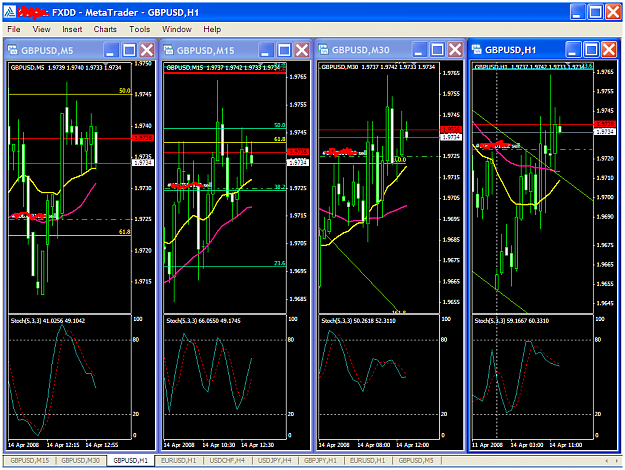This screenshot has width=625, height=470.
Task: Open the File menu
Action: click(14, 29)
